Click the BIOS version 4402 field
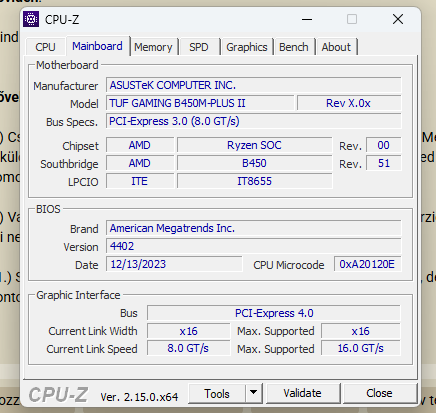Screen dimensions: 436x413 (x=254, y=246)
